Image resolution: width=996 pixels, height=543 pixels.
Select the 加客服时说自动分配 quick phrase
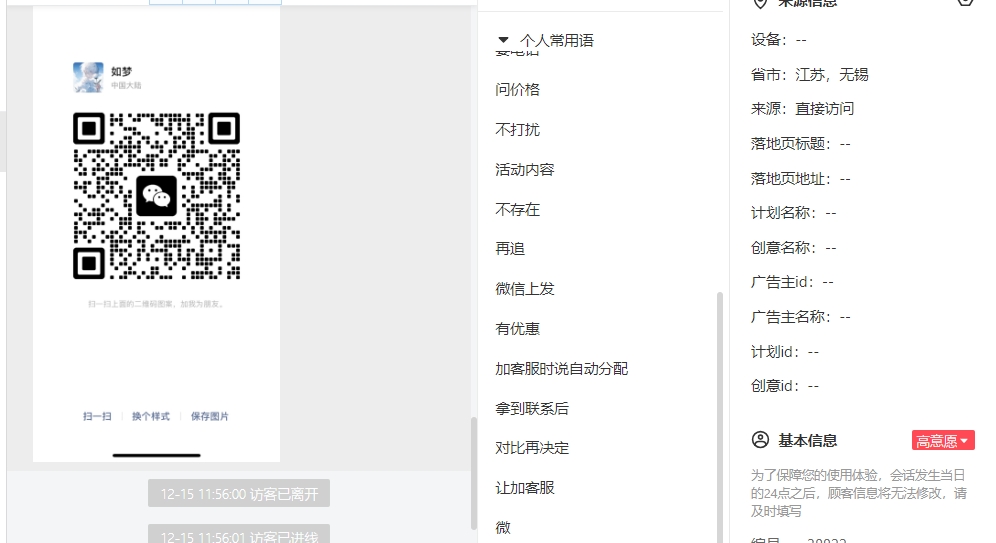tap(562, 369)
